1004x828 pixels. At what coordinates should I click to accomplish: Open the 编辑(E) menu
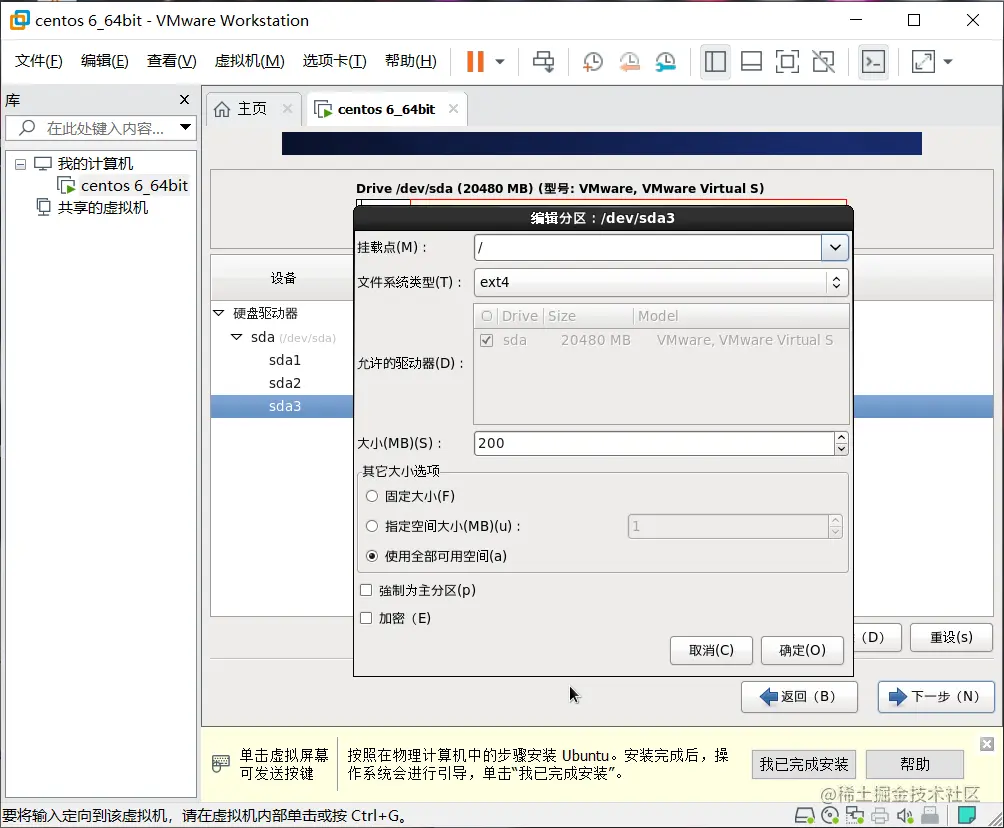point(104,61)
